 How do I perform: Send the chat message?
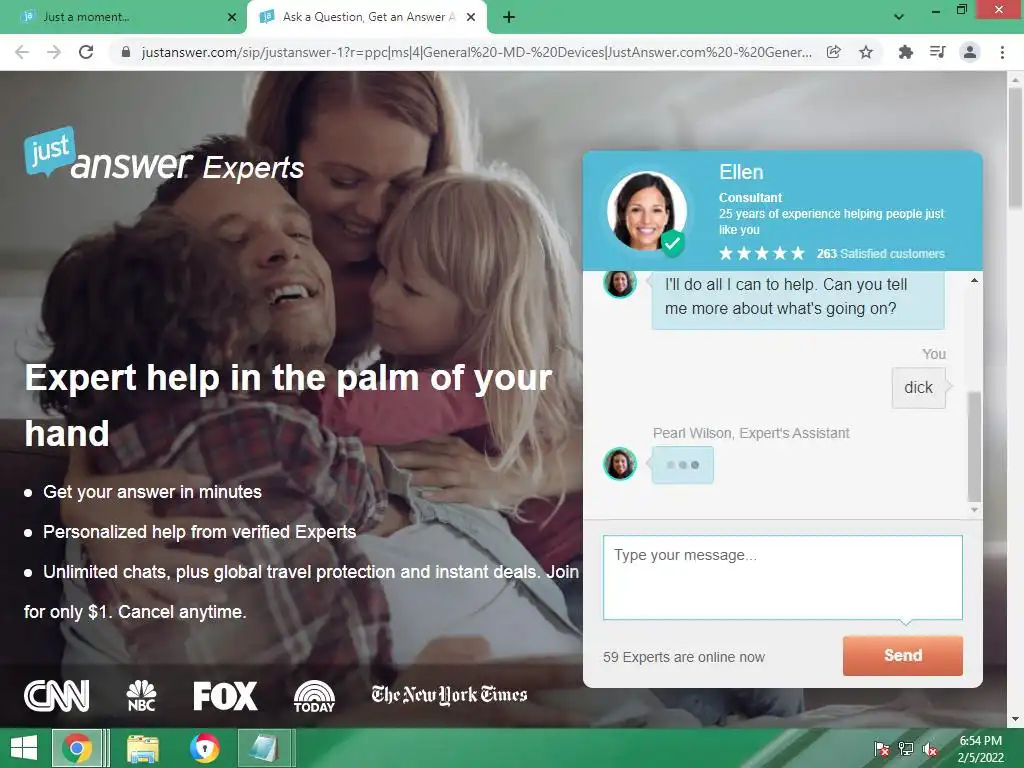click(x=903, y=656)
